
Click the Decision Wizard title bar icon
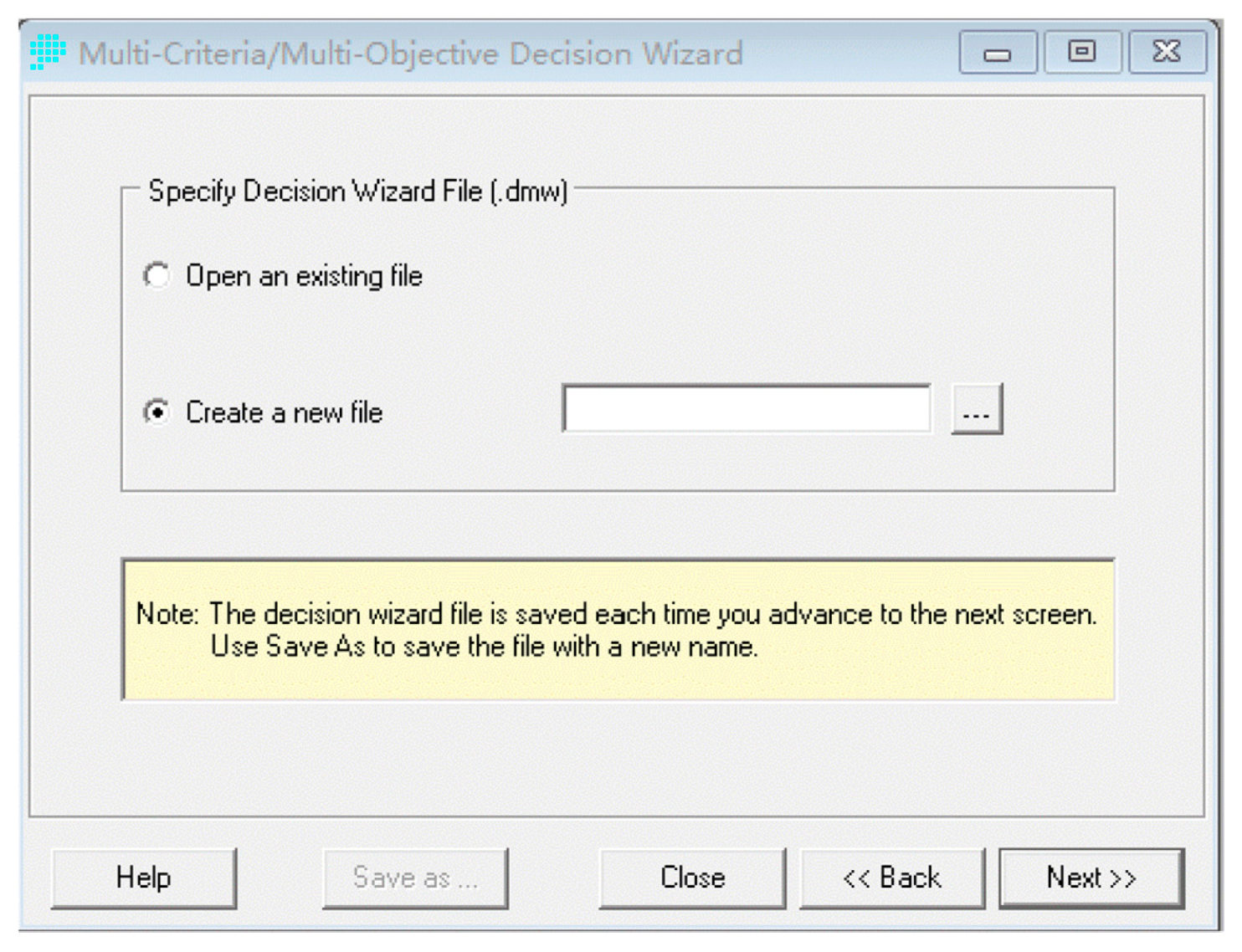pyautogui.click(x=48, y=52)
